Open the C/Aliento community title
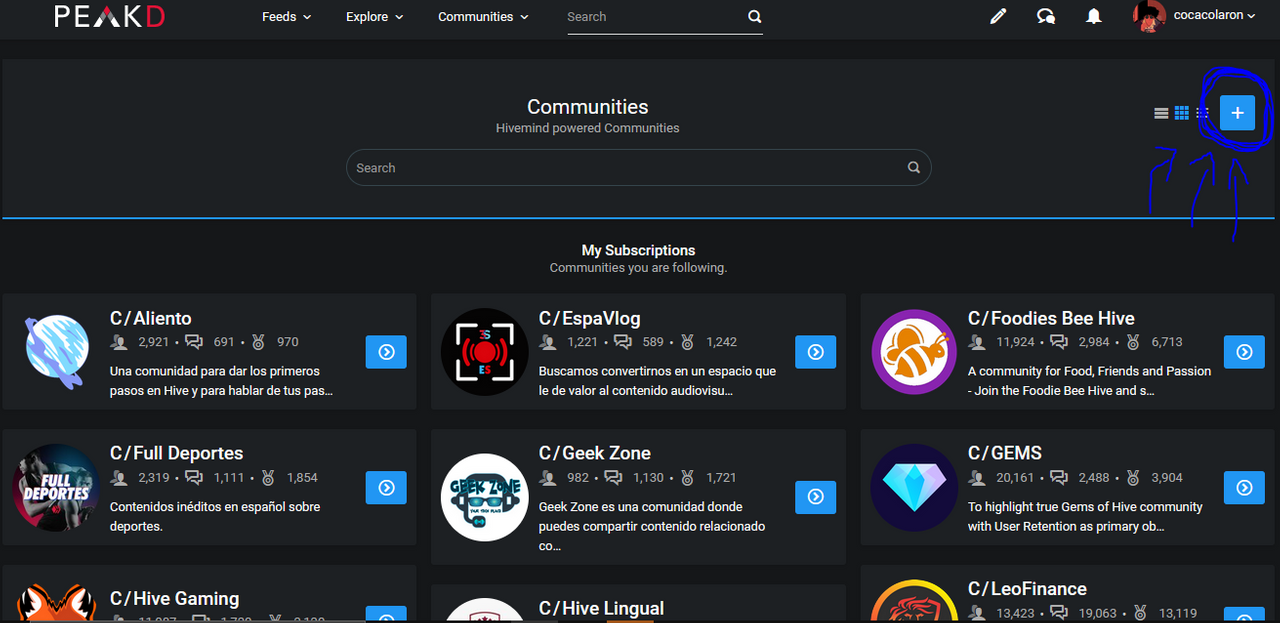Viewport: 1280px width, 623px height. (150, 319)
